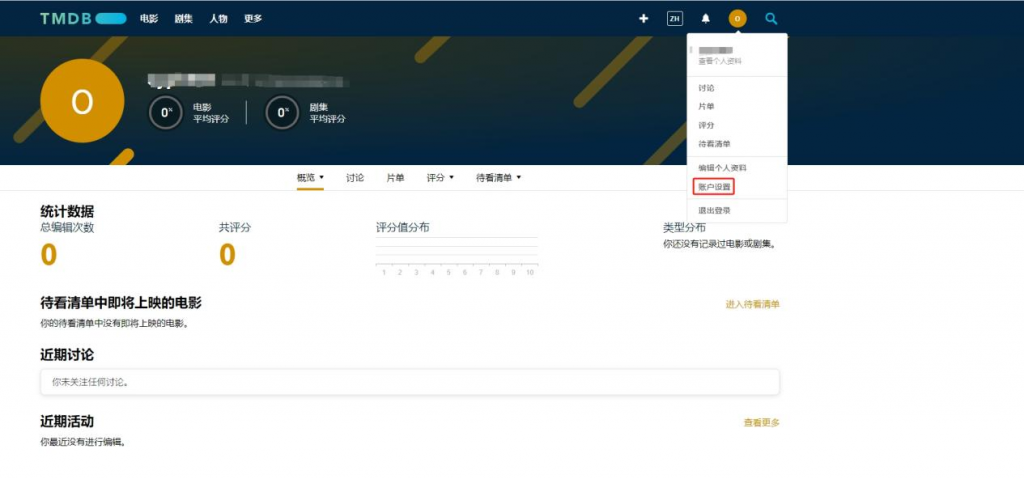Choose 待看清单 in the avatar dropdown menu
Image resolution: width=1024 pixels, height=479 pixels.
point(714,144)
